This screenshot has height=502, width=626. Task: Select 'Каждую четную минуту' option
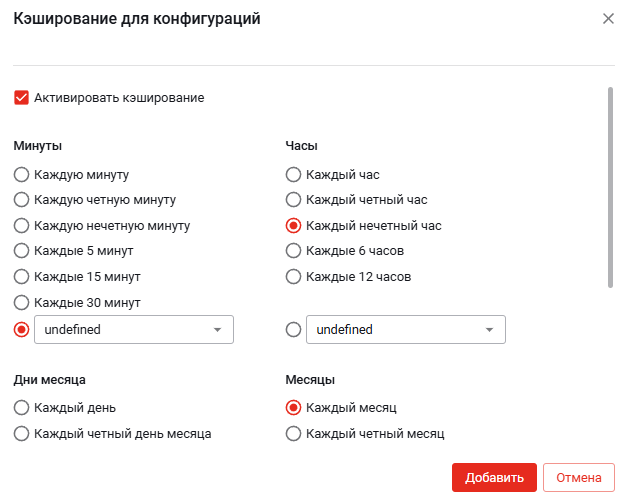click(21, 200)
